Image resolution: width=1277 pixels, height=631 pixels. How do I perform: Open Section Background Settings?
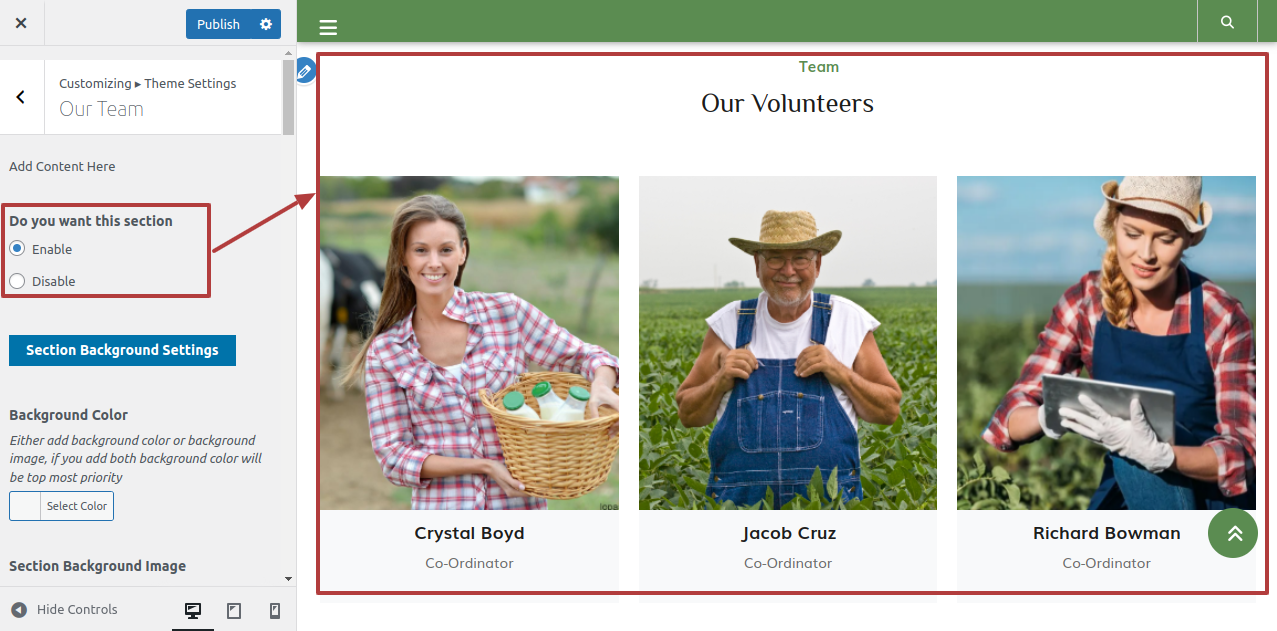click(122, 350)
